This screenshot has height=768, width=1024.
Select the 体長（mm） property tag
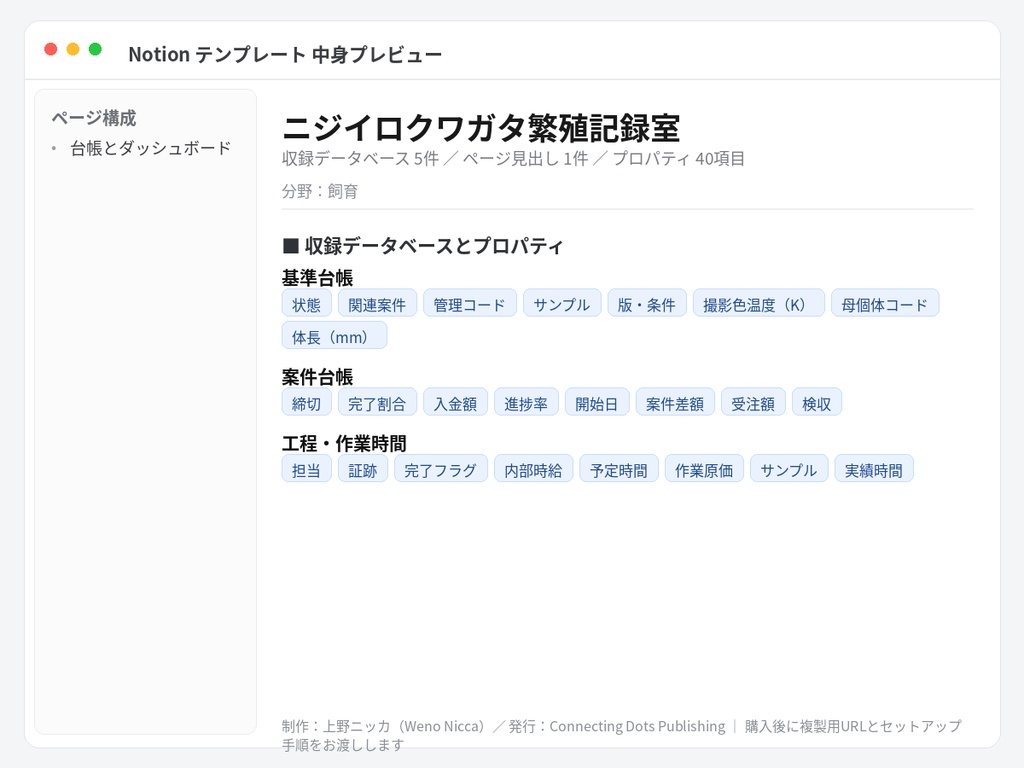tap(334, 336)
